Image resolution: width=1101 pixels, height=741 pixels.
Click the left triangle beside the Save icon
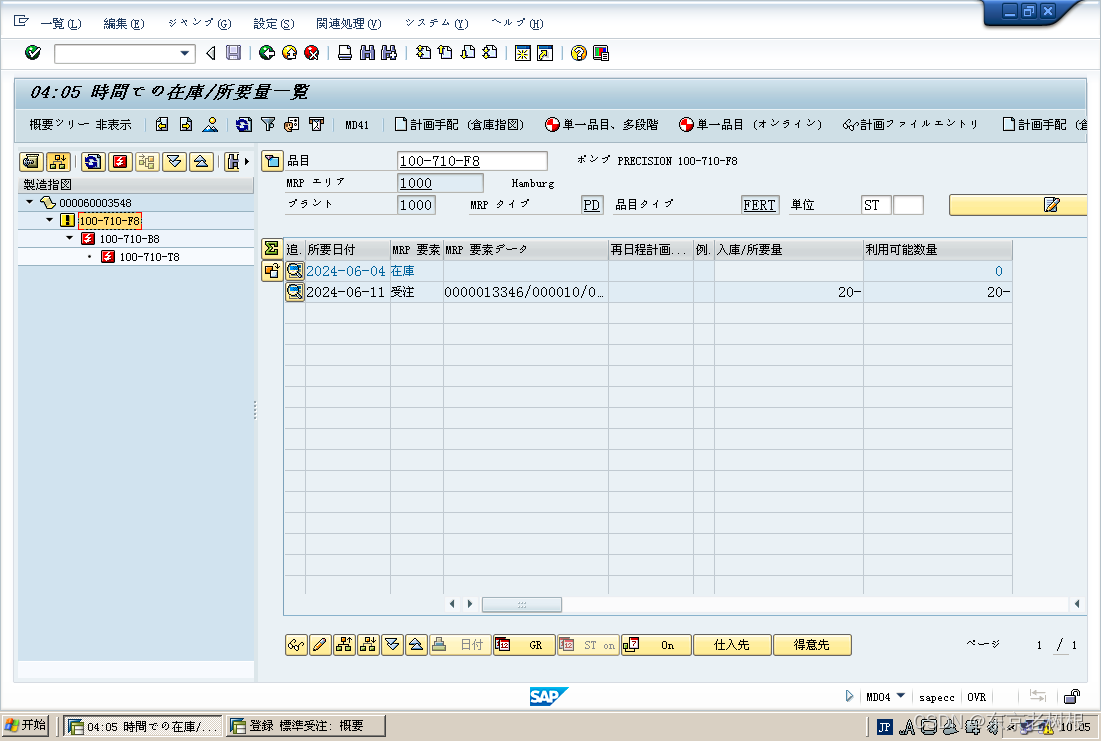211,53
